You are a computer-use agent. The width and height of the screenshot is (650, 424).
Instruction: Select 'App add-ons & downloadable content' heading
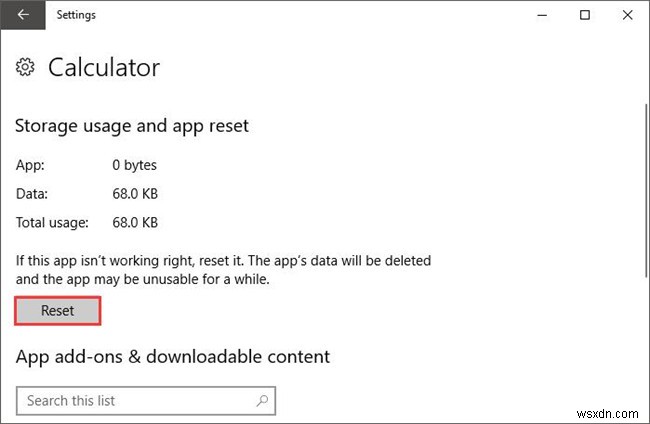(173, 356)
